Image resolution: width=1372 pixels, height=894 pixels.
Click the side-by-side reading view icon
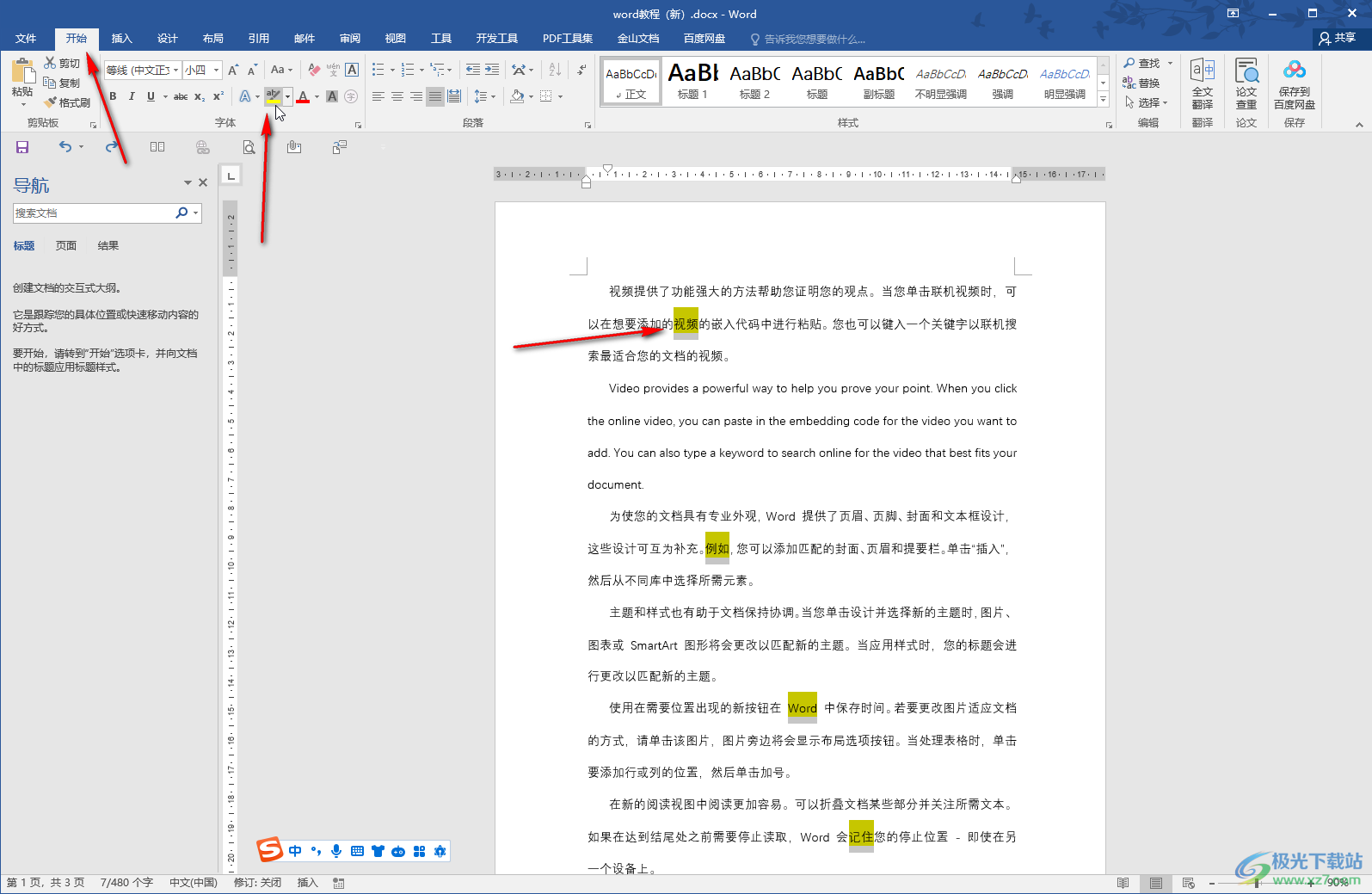click(157, 147)
